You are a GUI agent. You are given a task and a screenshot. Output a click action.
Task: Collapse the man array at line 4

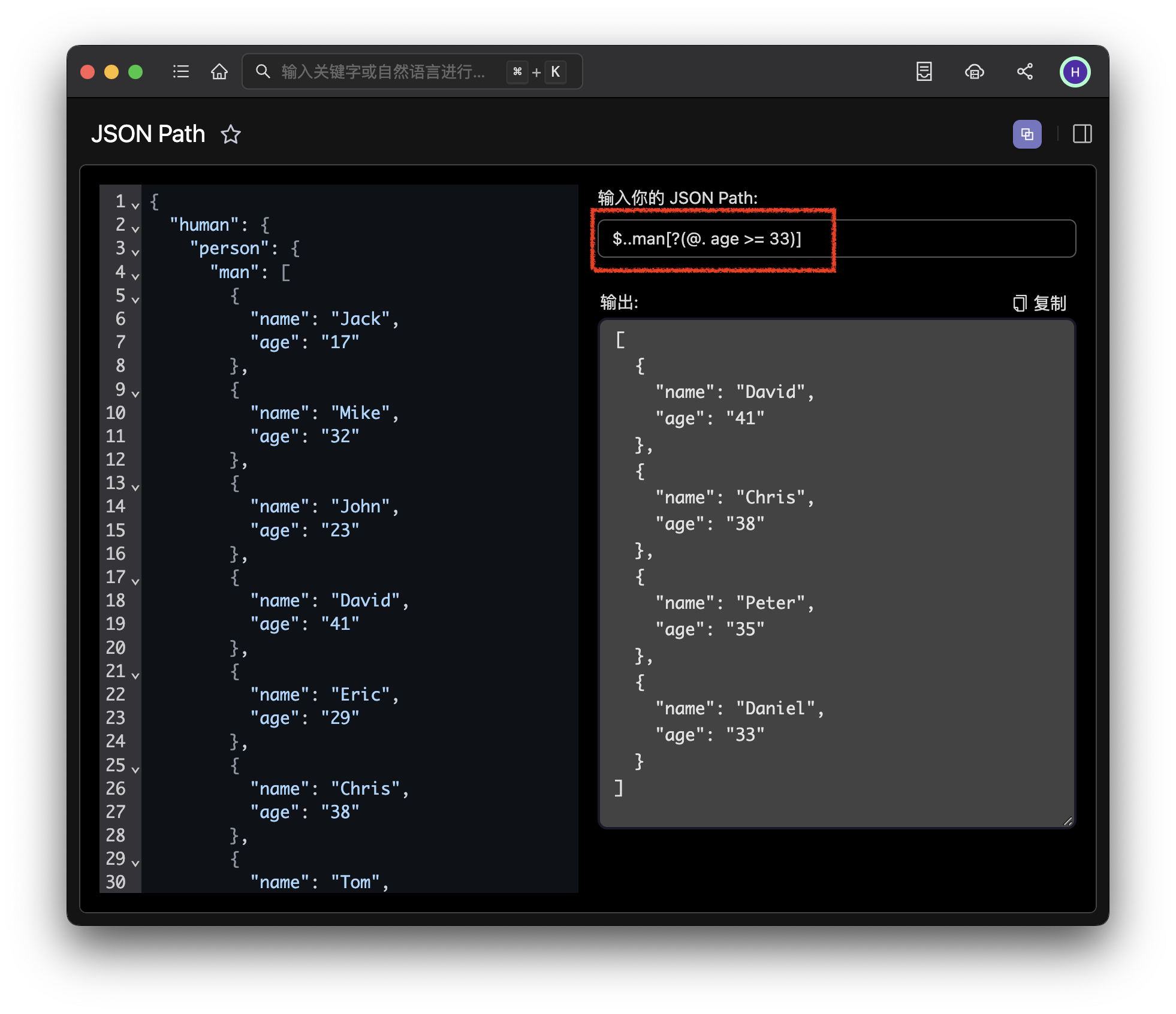point(135,275)
